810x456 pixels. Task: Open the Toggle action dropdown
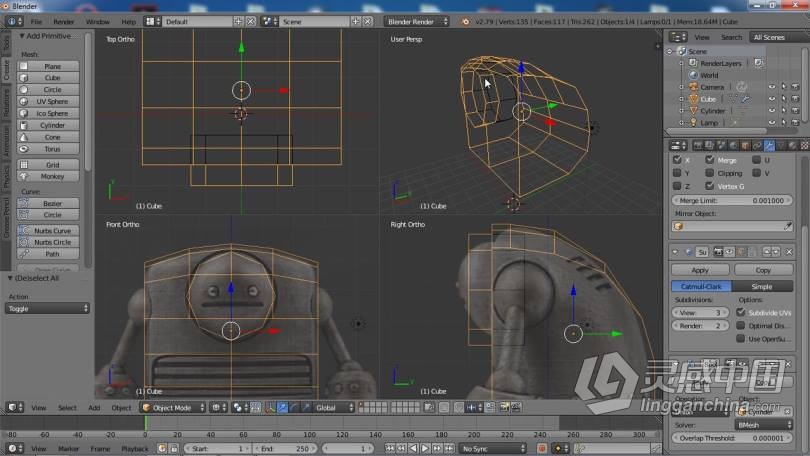click(x=47, y=308)
